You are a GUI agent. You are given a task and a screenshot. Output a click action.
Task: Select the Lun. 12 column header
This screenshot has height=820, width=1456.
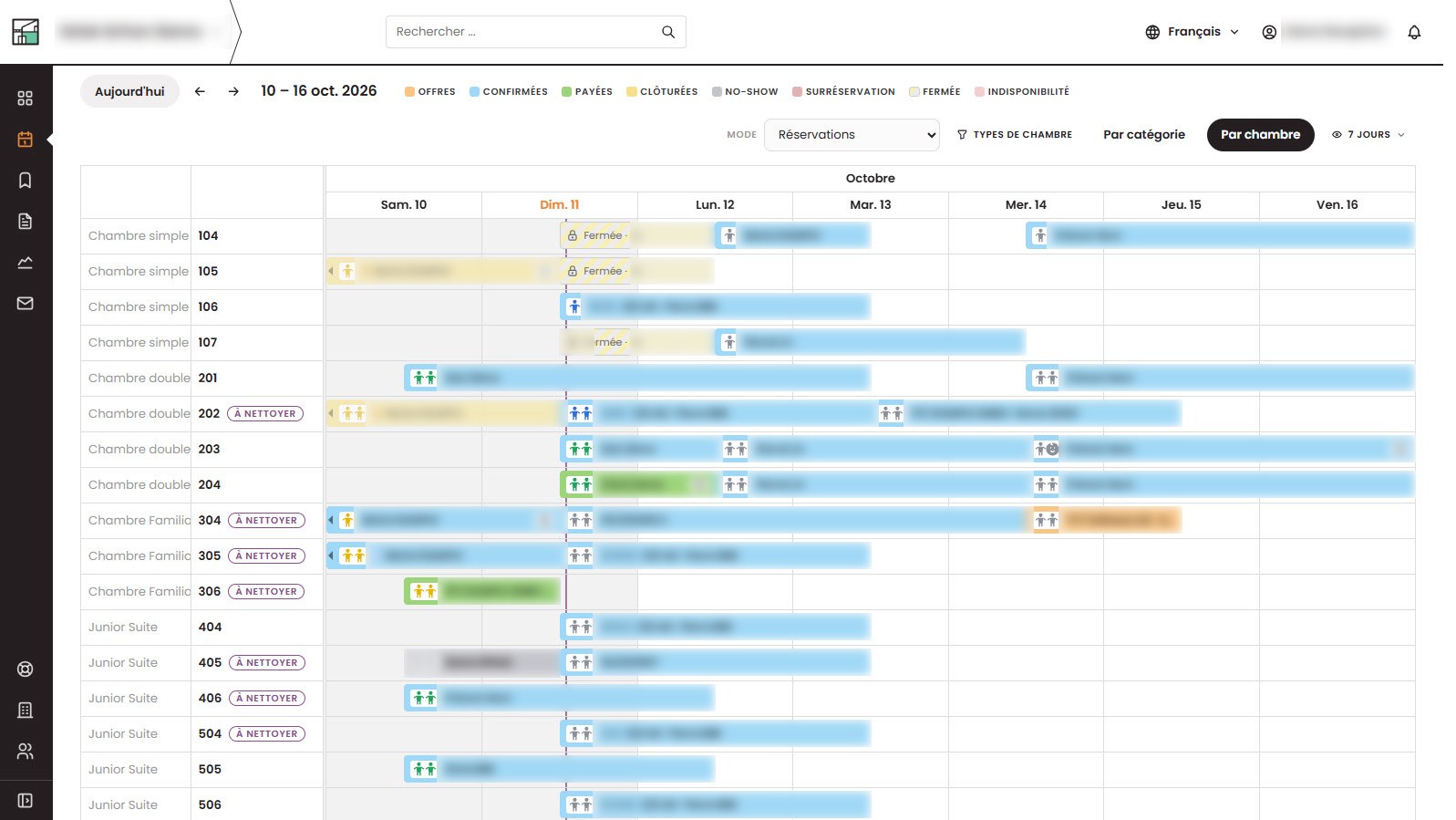click(x=715, y=205)
